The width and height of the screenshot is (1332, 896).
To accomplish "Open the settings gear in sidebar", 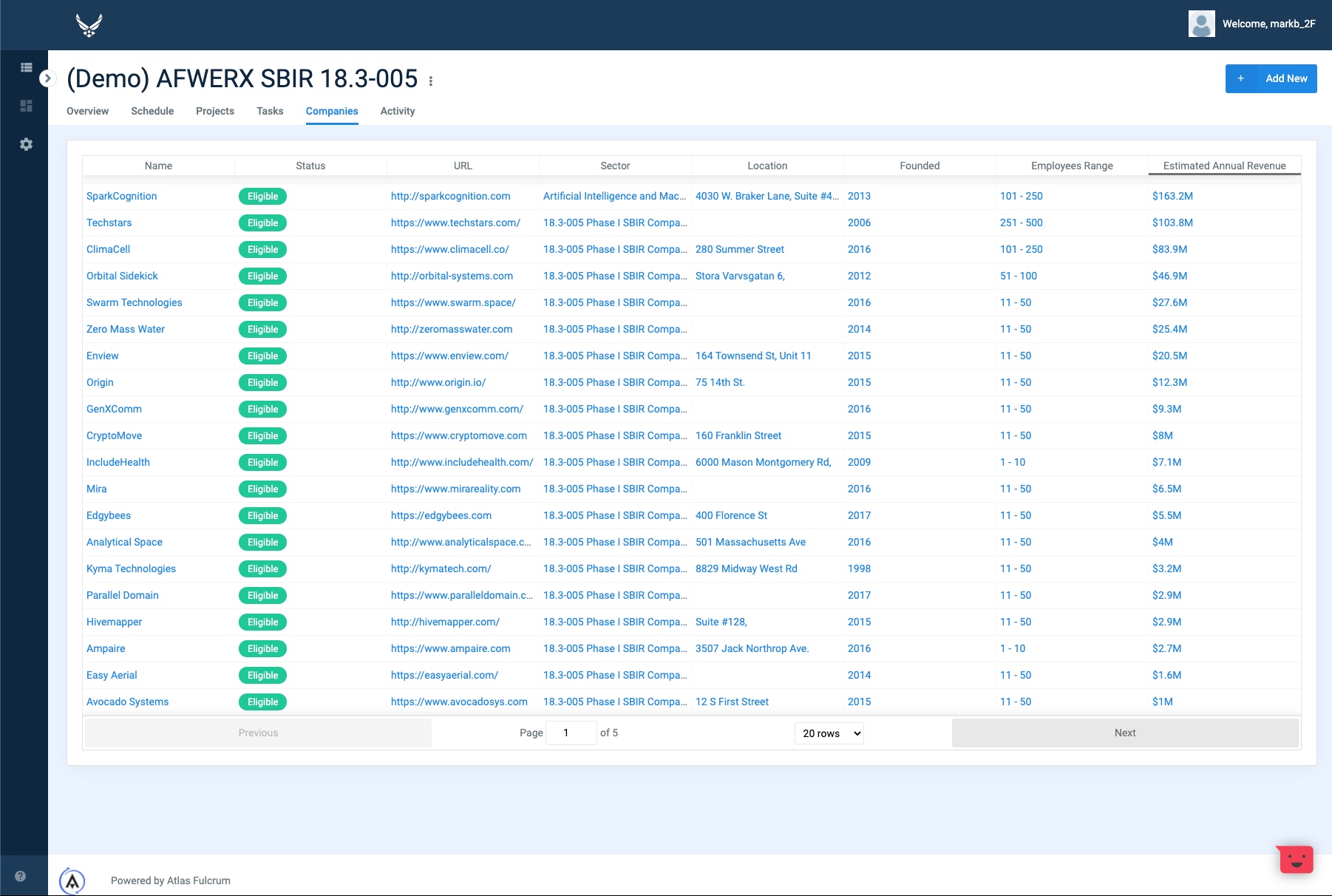I will click(x=27, y=144).
